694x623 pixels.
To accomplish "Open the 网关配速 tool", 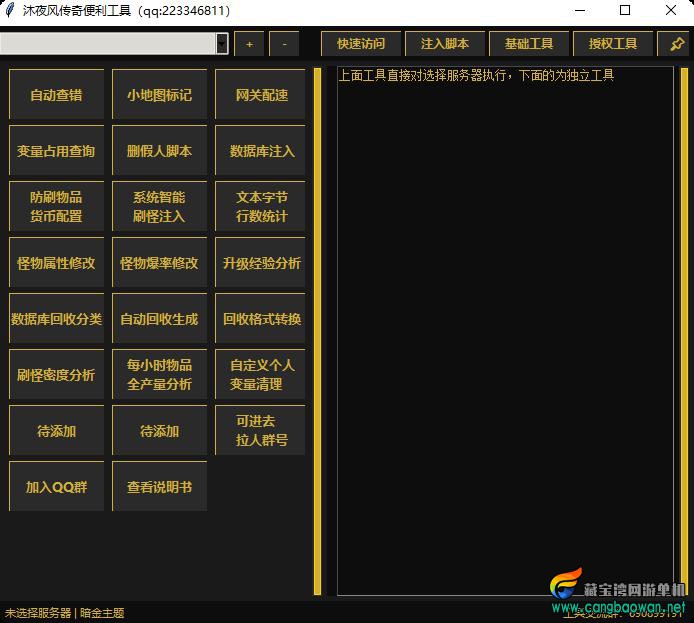I will pos(260,94).
